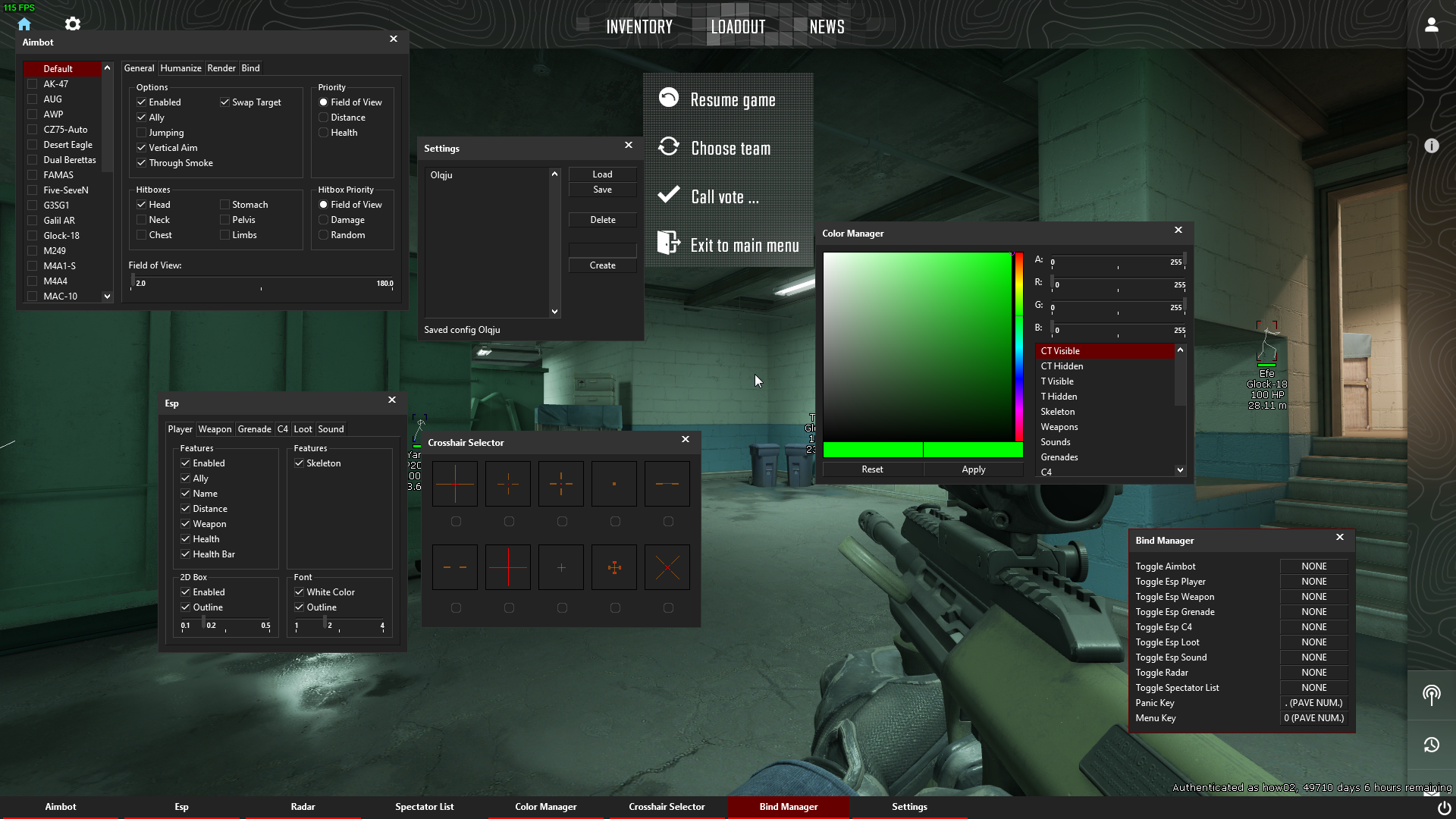The image size is (1456, 819).
Task: Enable the Jumping checkbox in Aimbot options
Action: click(142, 133)
